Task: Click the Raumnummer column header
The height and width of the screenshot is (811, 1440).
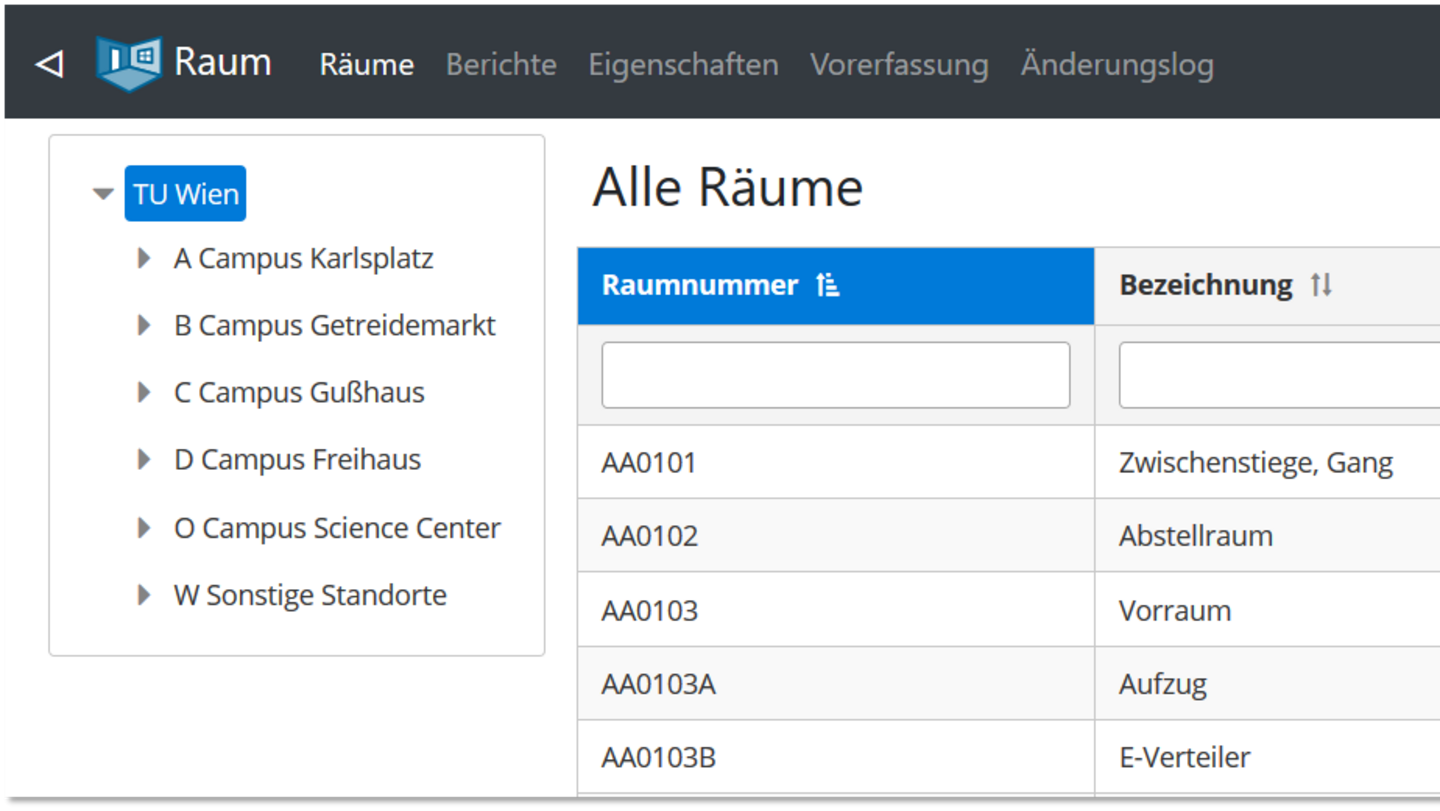Action: click(836, 286)
